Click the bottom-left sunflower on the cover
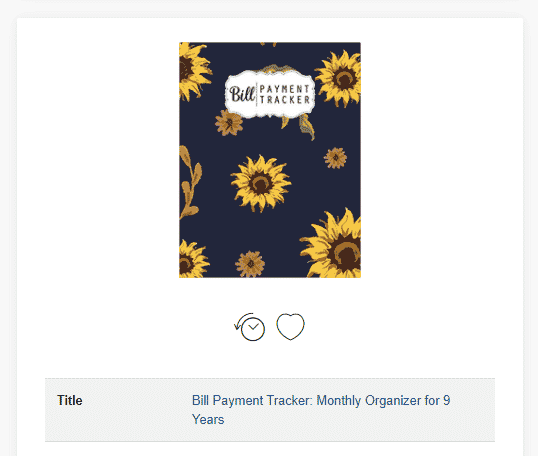Viewport: 538px width, 456px height. click(x=192, y=259)
